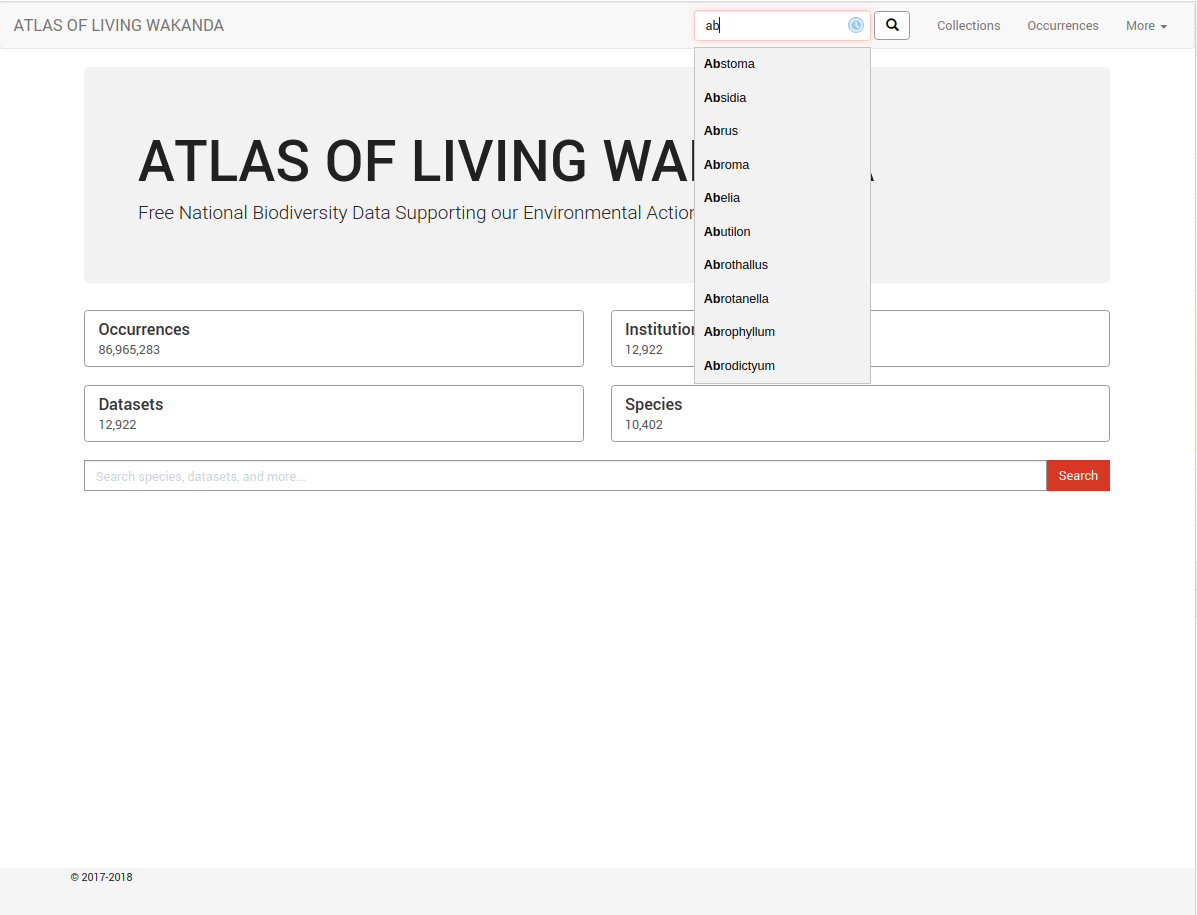Open the More dropdown menu

(x=1146, y=25)
